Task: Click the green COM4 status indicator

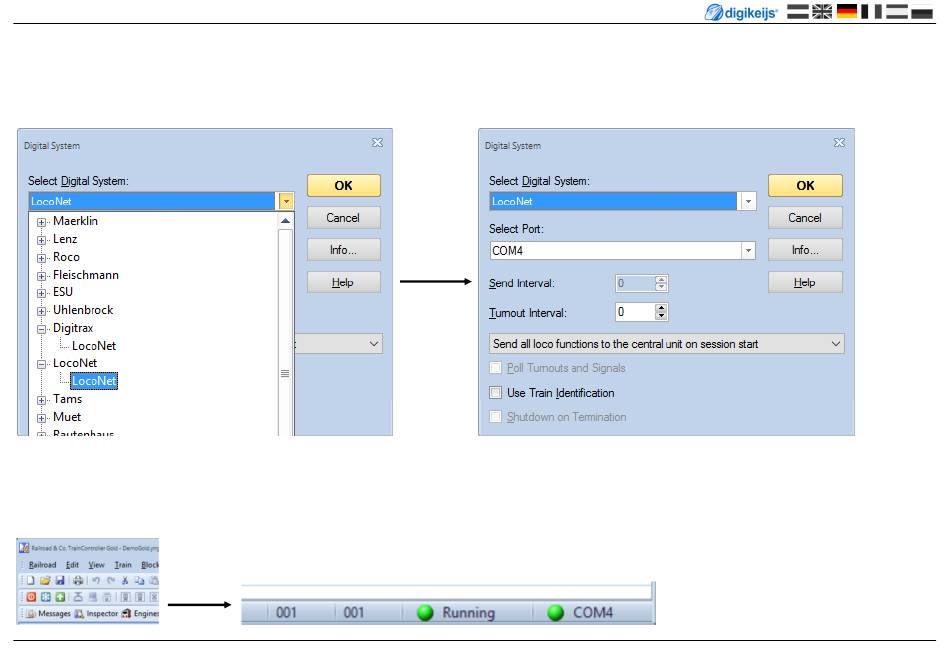Action: point(556,612)
